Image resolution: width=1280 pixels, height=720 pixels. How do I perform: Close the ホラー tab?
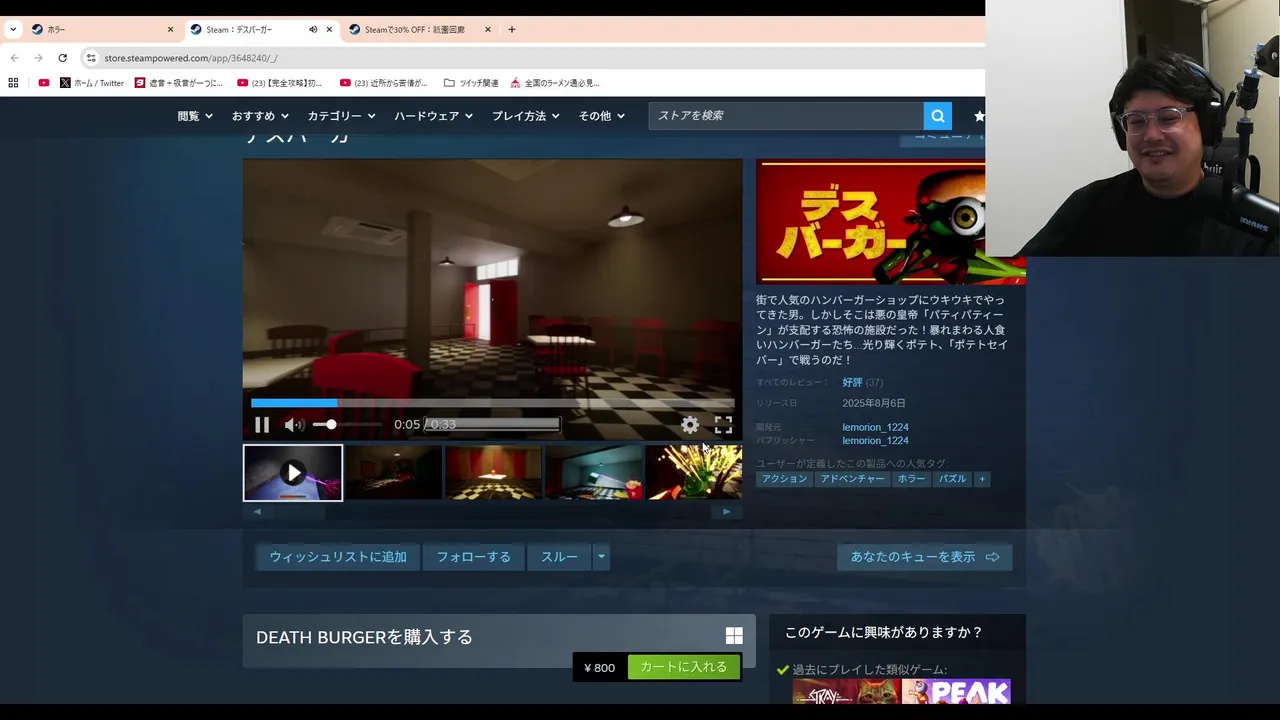[x=170, y=30]
